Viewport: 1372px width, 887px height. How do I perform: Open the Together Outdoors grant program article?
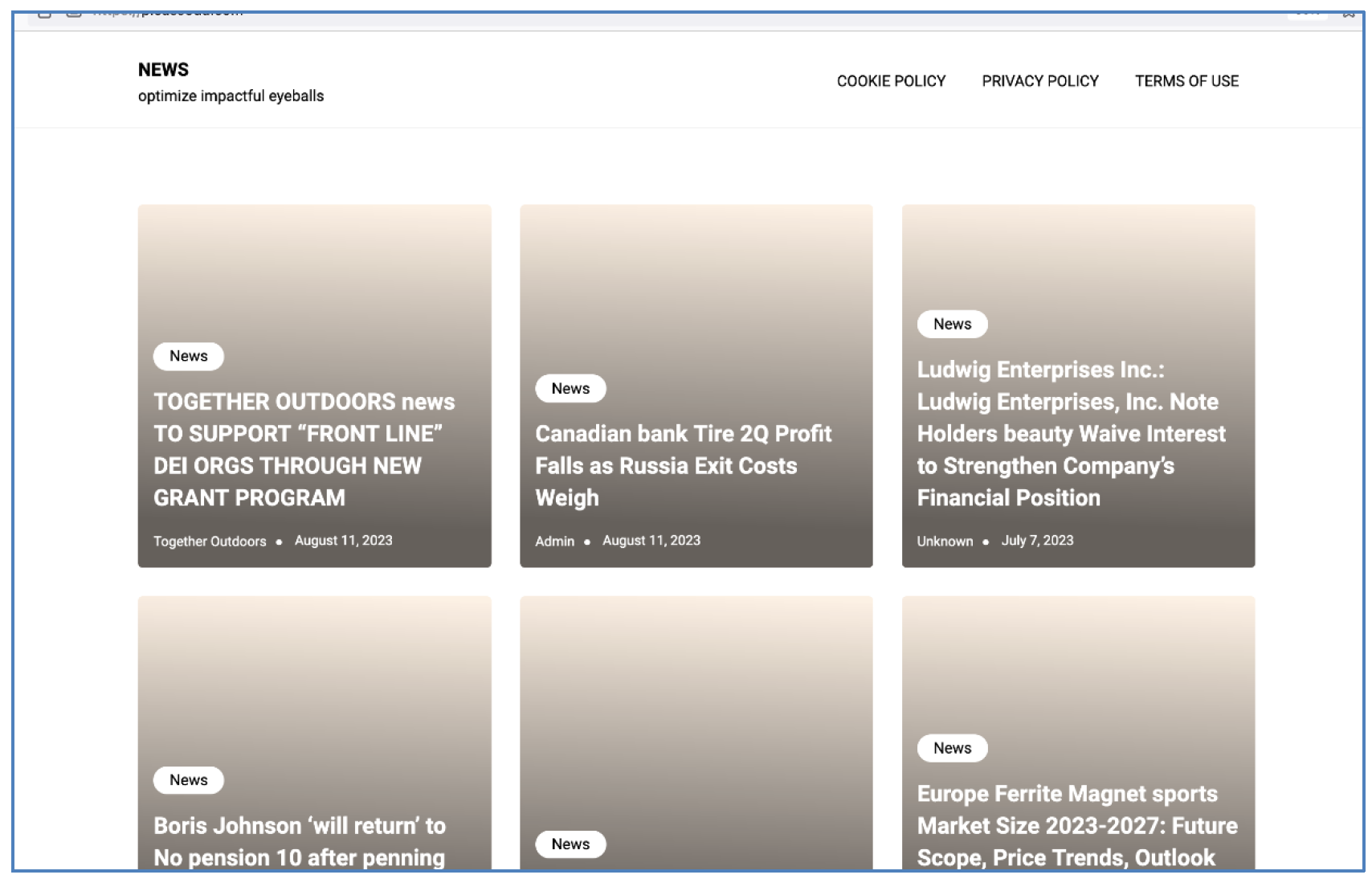click(304, 449)
